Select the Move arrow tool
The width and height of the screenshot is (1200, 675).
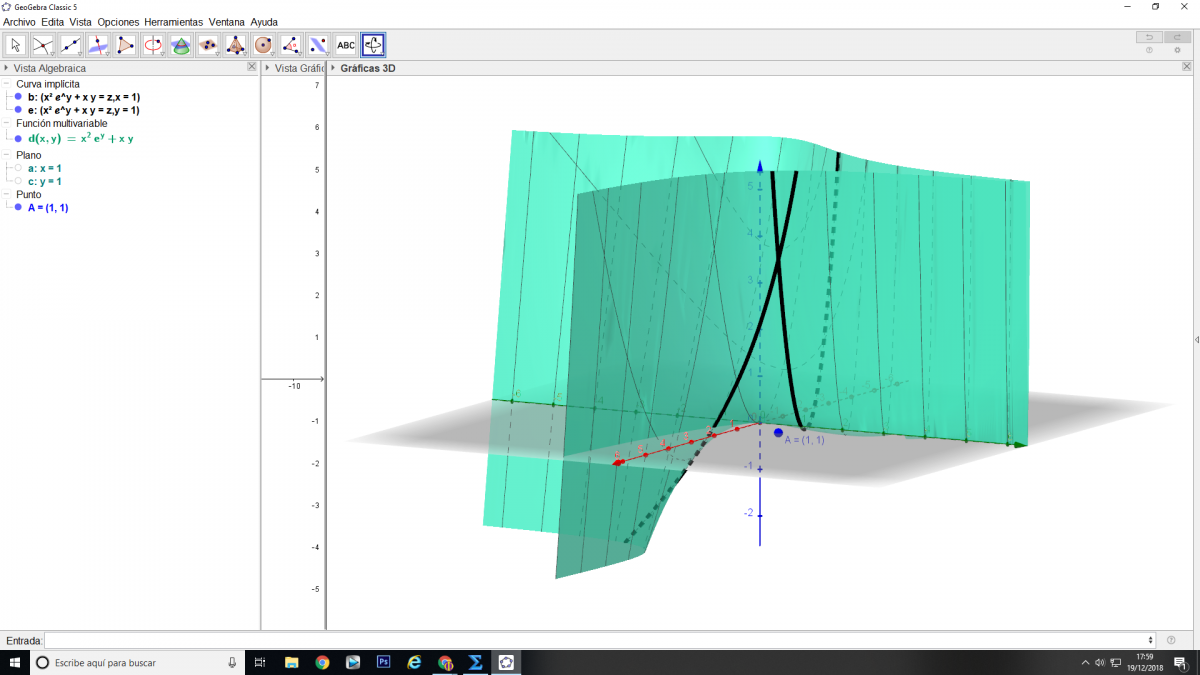point(16,45)
